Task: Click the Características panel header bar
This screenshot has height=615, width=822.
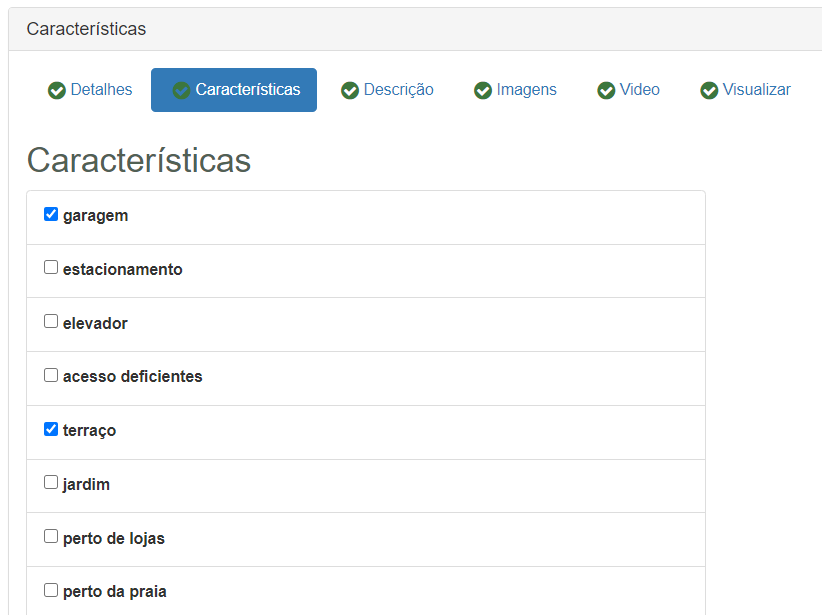Action: click(x=415, y=29)
